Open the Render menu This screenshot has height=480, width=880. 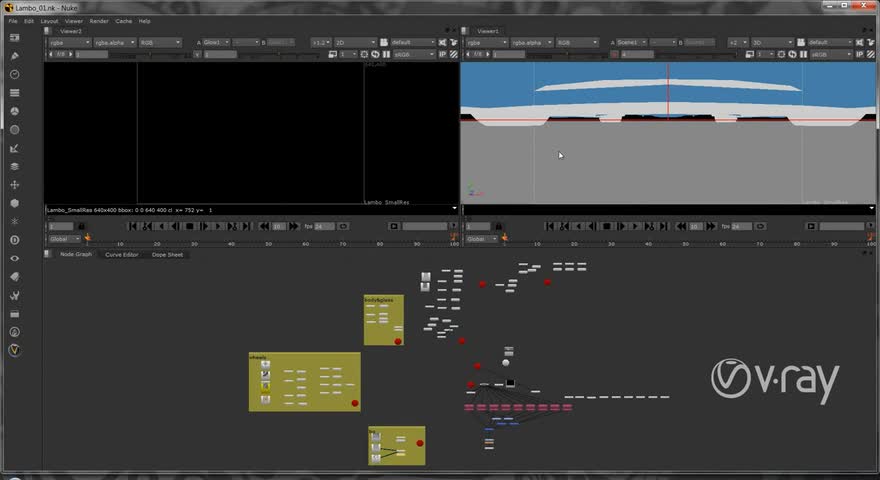(x=99, y=21)
